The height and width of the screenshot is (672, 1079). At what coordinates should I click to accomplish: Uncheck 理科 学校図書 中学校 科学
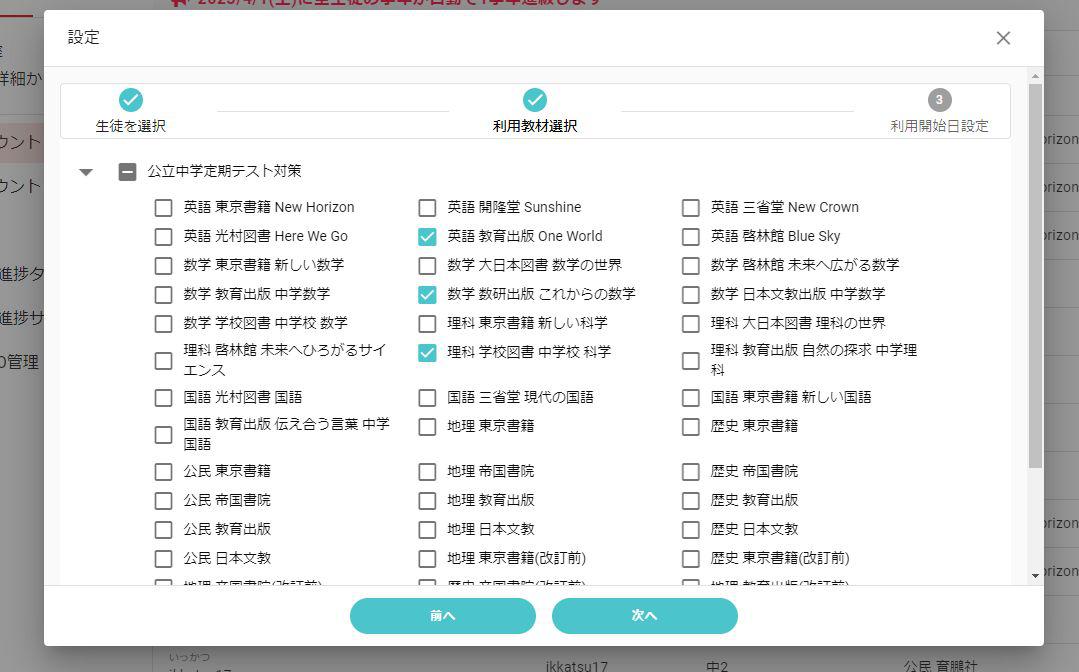[x=427, y=353]
